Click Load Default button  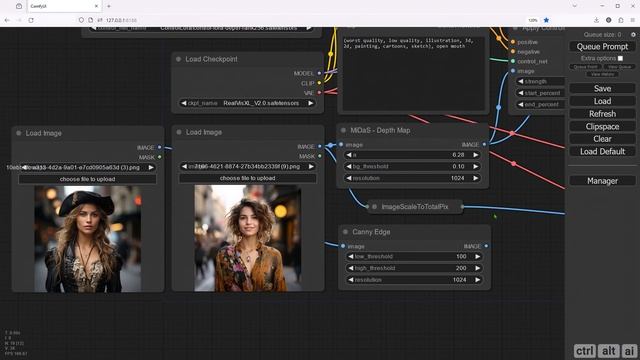(x=602, y=151)
